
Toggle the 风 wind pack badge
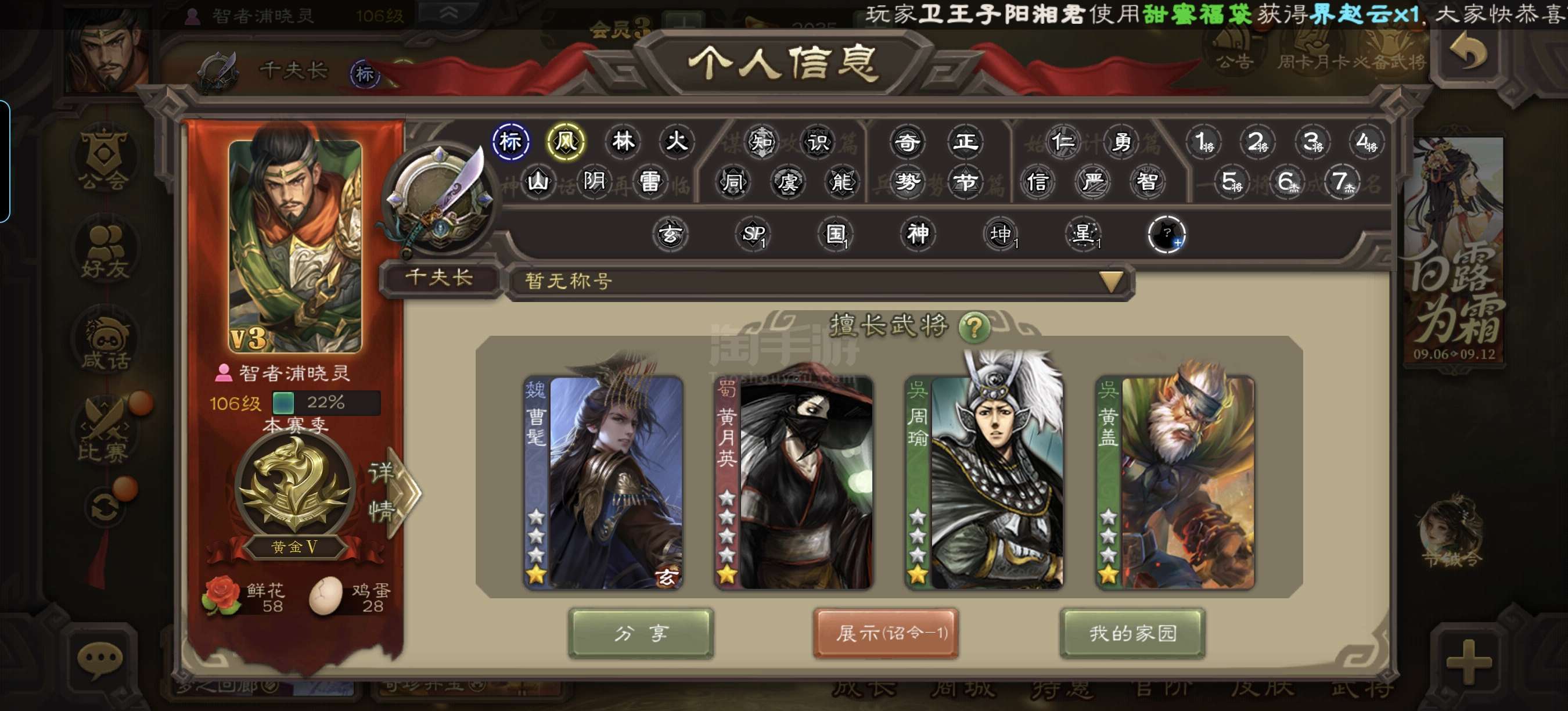point(566,142)
